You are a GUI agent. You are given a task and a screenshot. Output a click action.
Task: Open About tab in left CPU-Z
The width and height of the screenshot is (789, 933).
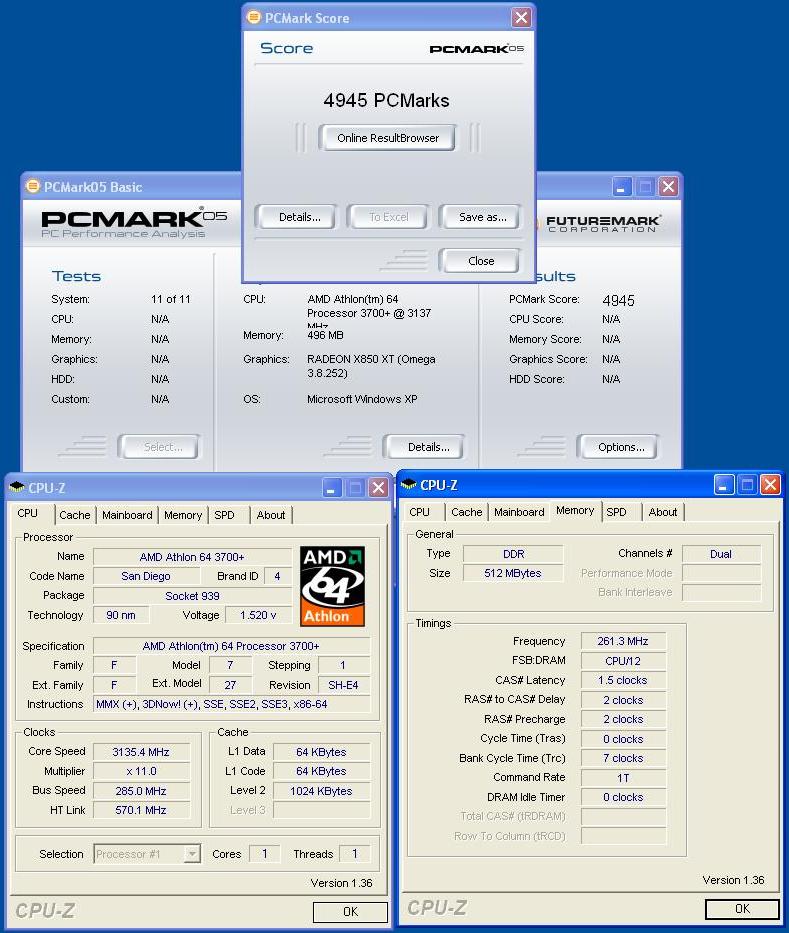click(271, 515)
